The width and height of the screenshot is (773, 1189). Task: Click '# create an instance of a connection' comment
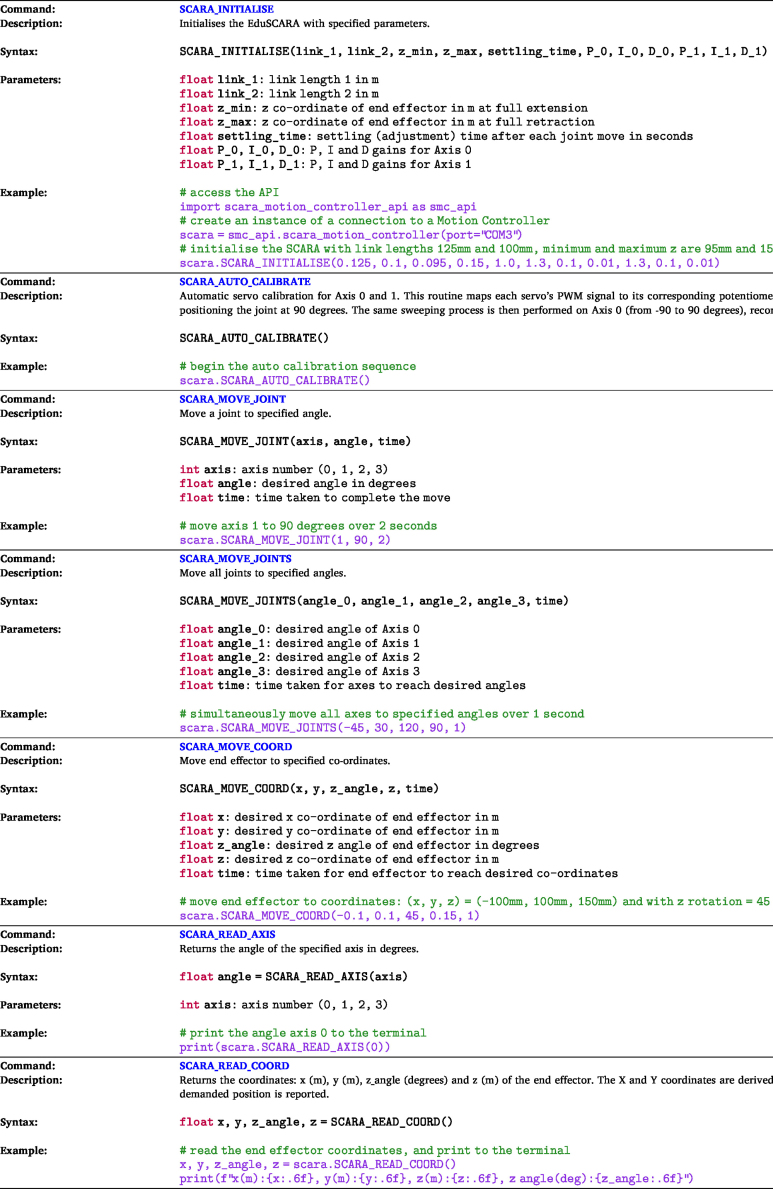click(364, 221)
